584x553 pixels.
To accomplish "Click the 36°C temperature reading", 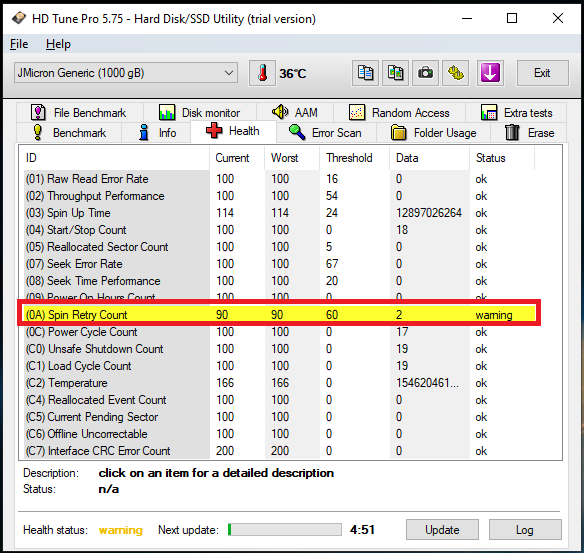I will click(x=293, y=73).
